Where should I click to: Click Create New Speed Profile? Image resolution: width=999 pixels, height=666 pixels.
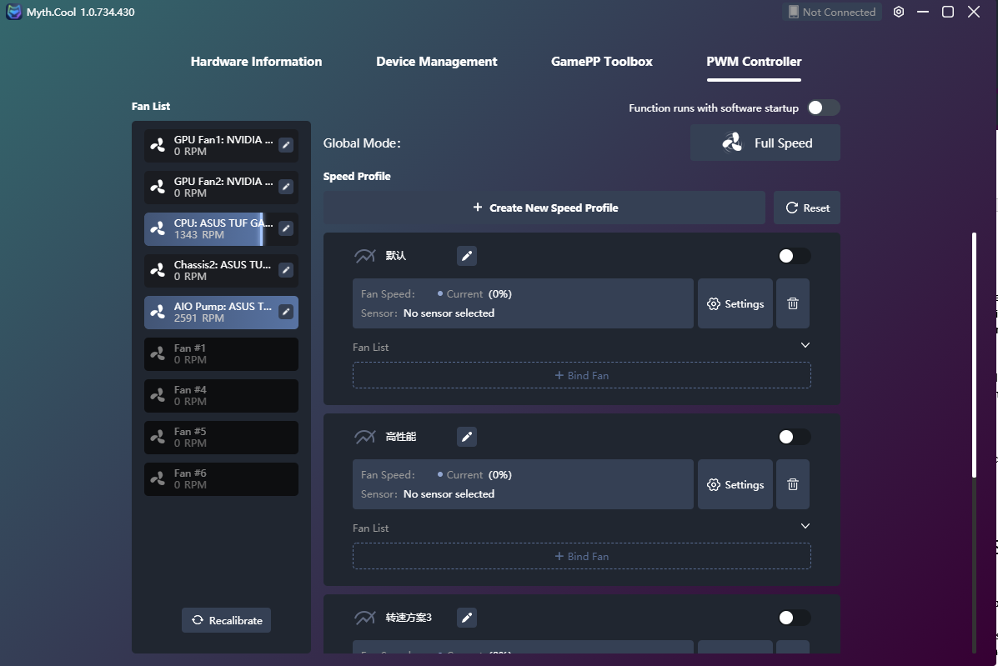(544, 208)
